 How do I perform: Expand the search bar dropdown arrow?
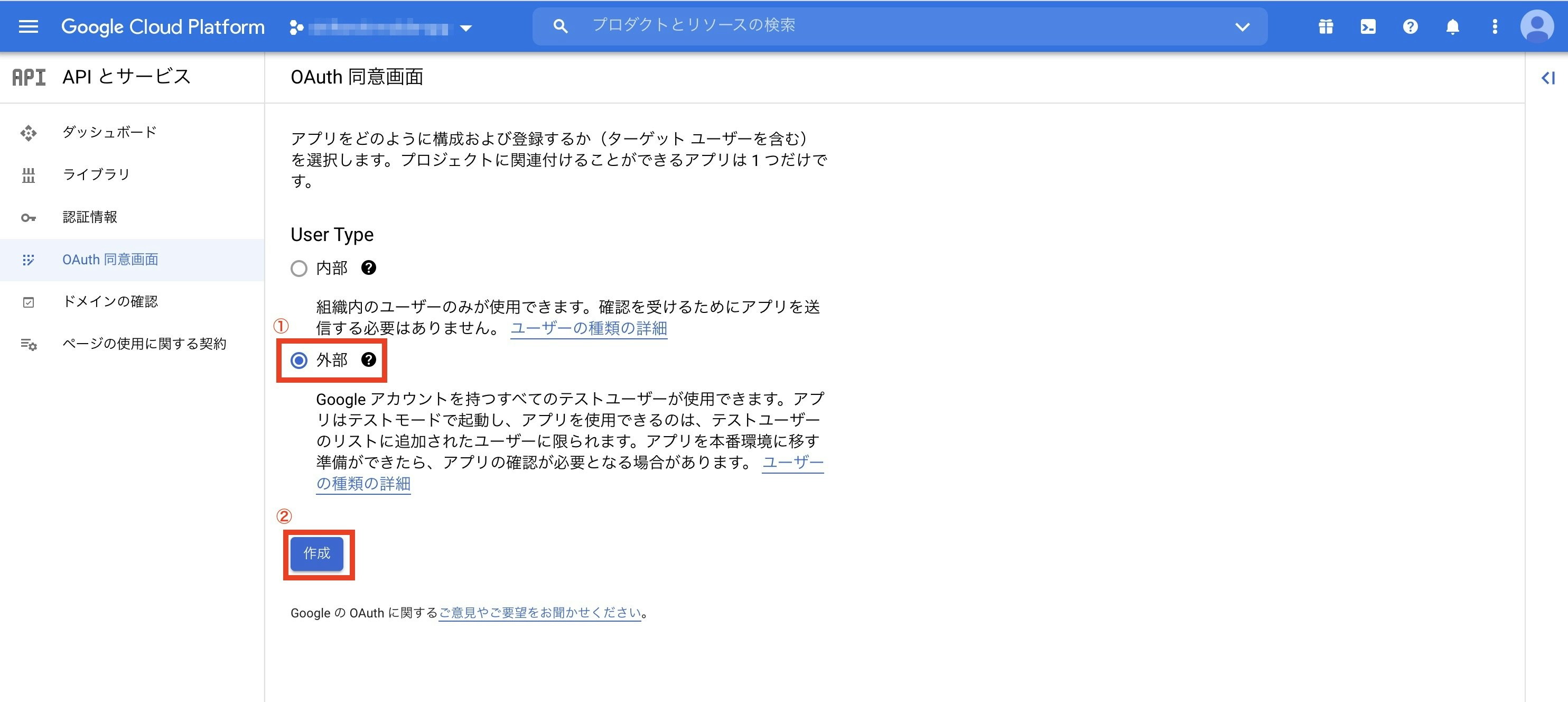[1242, 27]
